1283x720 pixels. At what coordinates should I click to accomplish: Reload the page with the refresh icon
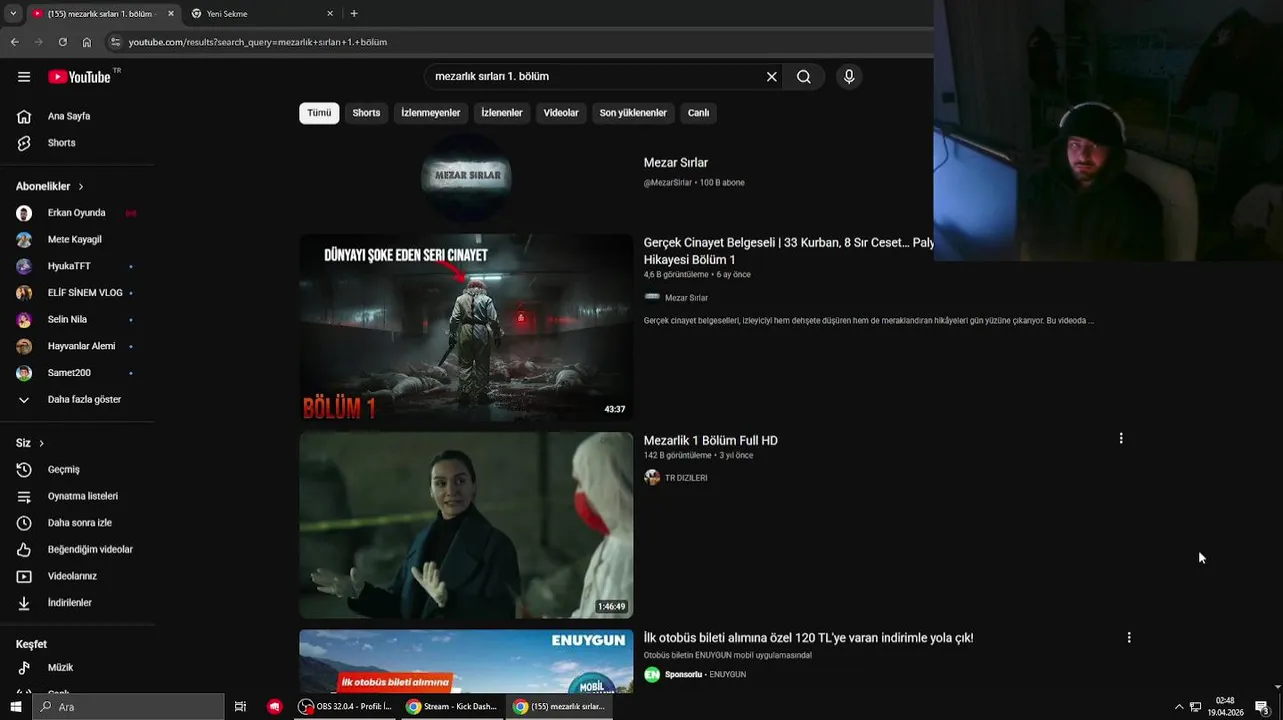pos(63,42)
